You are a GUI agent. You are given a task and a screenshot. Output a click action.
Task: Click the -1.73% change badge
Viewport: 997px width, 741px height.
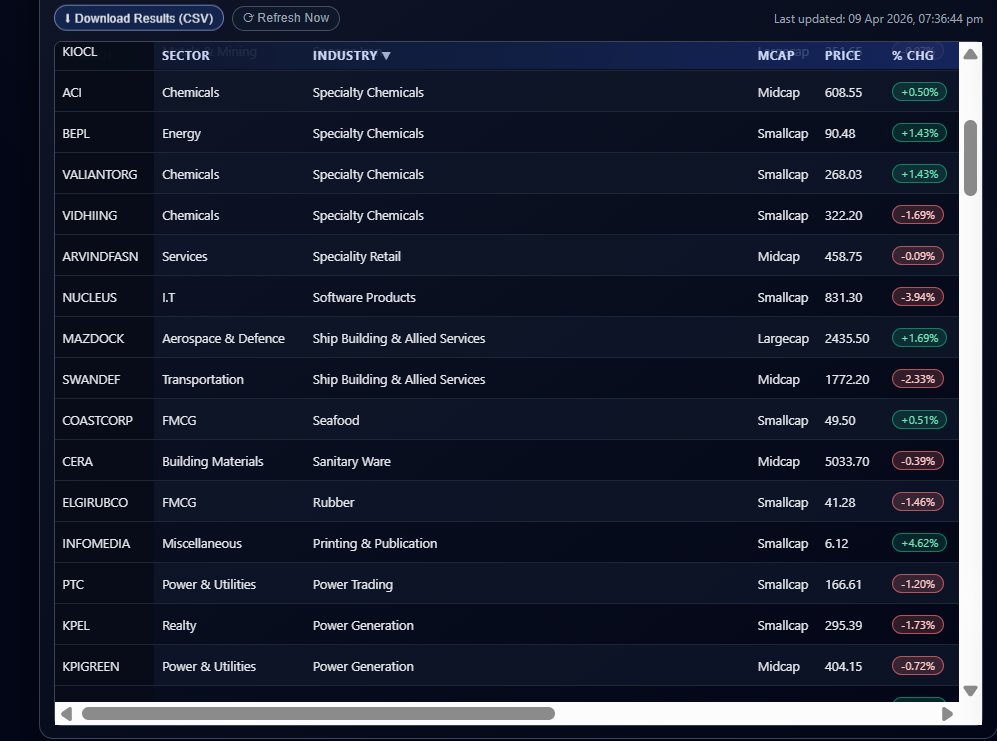pos(918,625)
